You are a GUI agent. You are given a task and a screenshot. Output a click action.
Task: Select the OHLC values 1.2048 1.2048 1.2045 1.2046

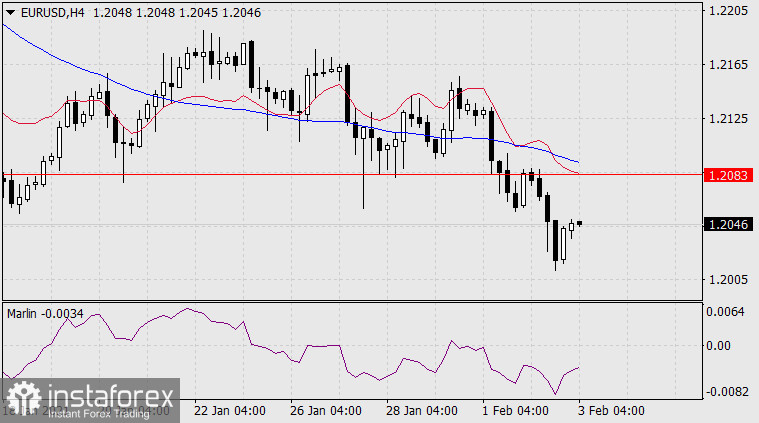(177, 13)
